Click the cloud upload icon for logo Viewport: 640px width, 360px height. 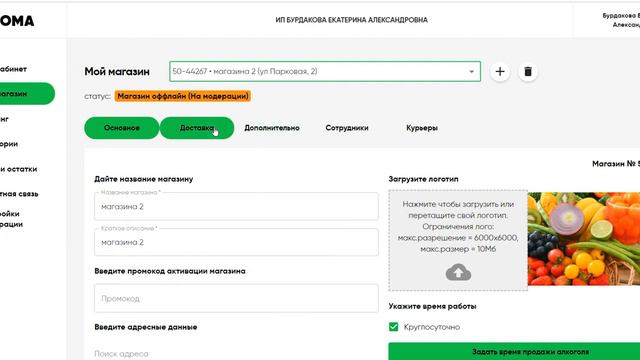pyautogui.click(x=458, y=272)
